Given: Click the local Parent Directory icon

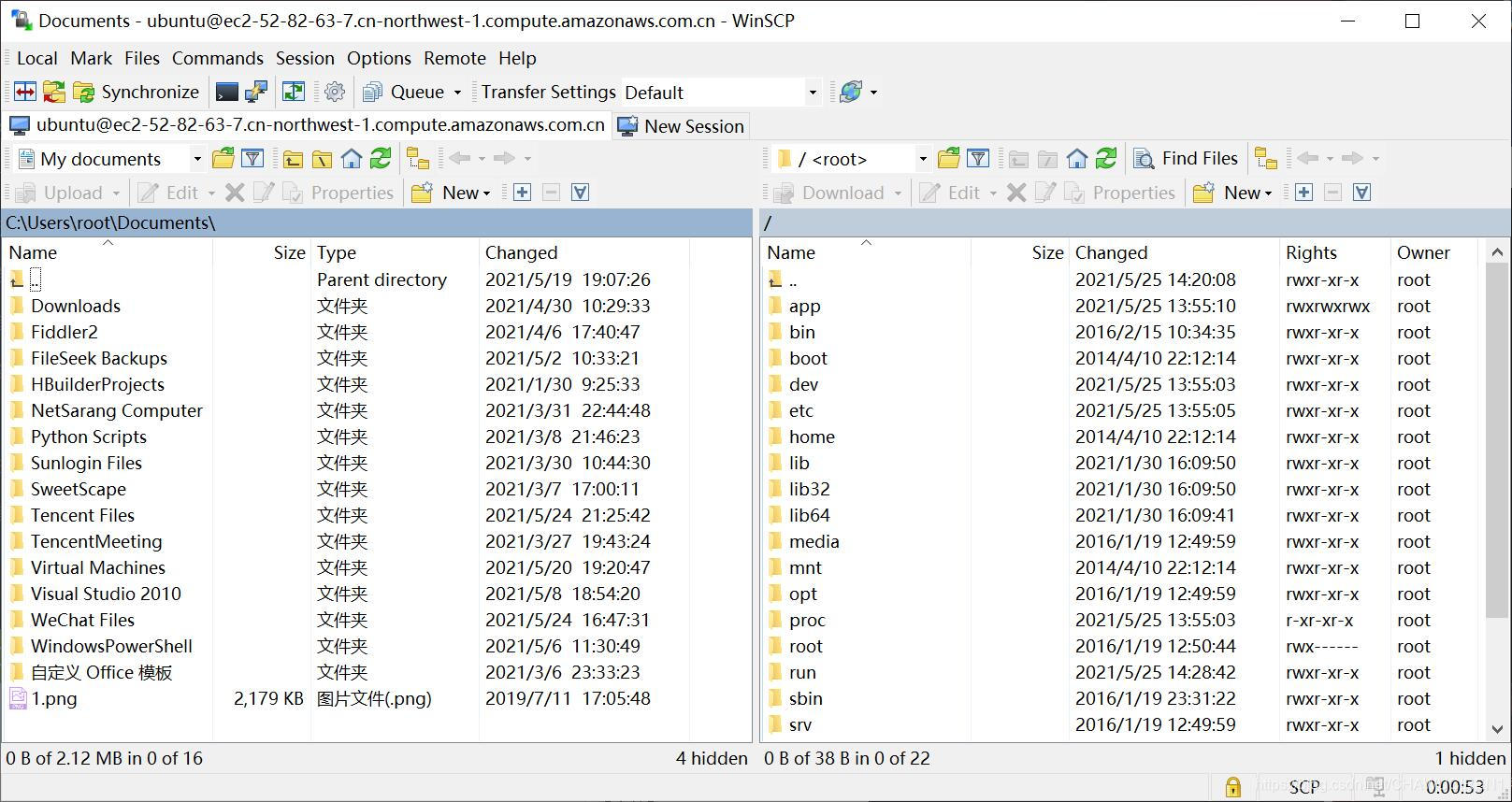Looking at the screenshot, I should coord(293,159).
